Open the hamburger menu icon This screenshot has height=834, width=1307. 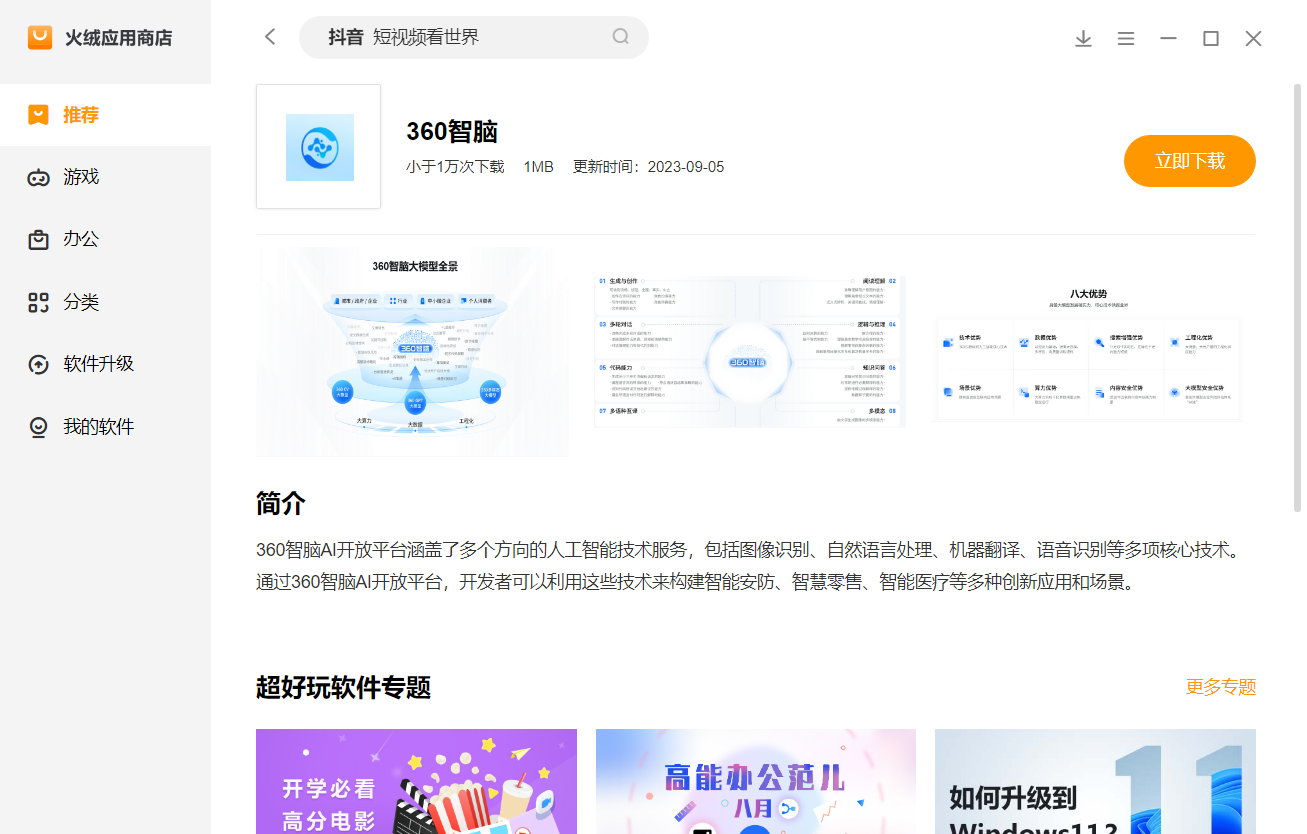1126,38
